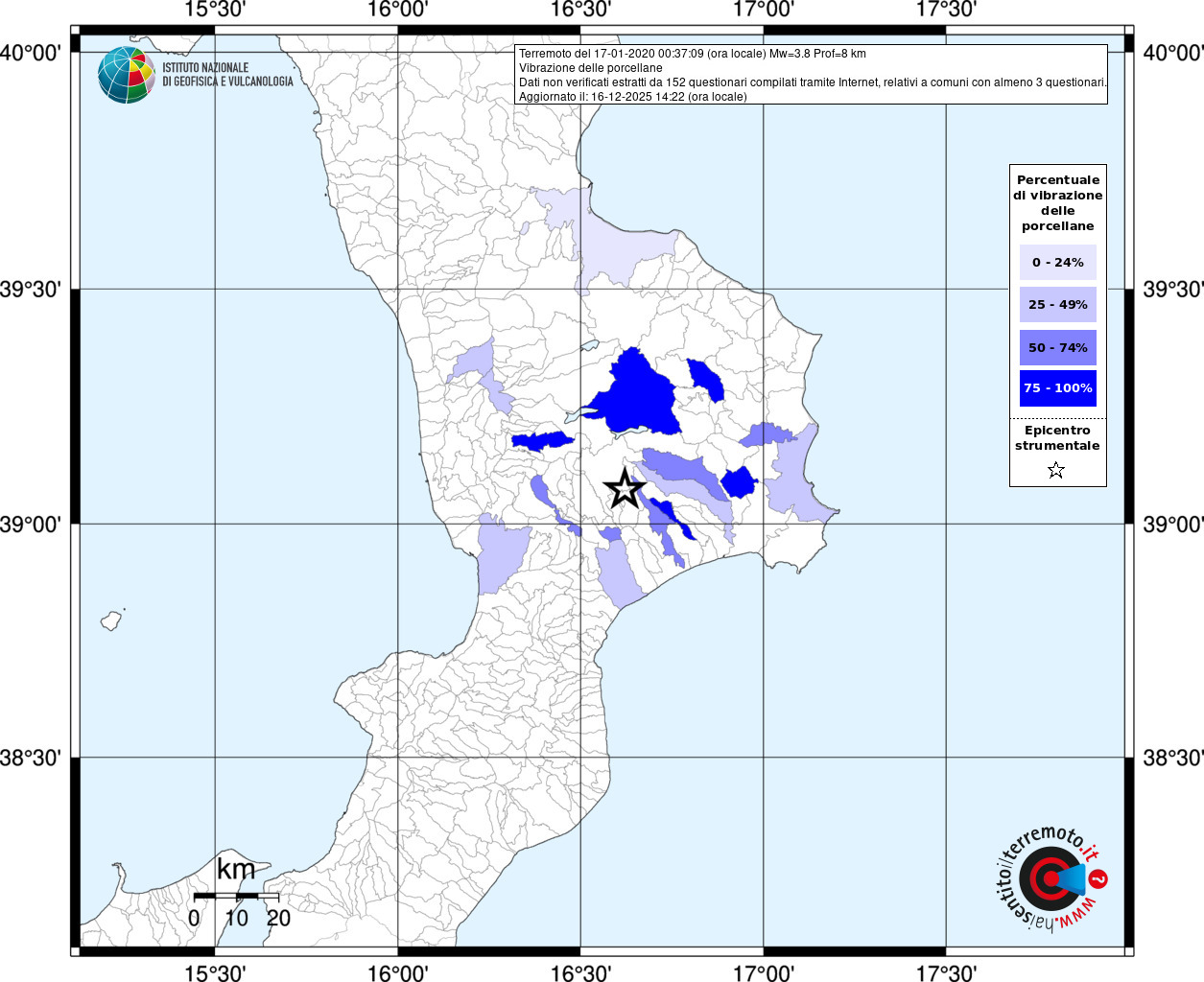1204x982 pixels.
Task: Select the largest dark blue municipality
Action: [635, 395]
